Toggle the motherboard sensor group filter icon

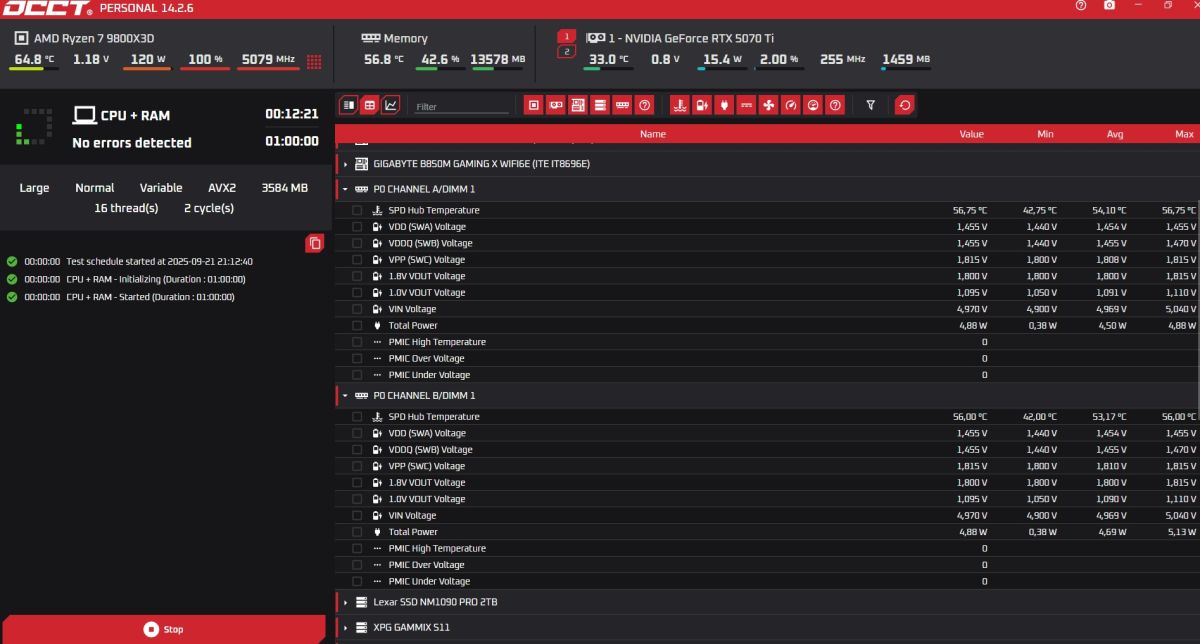[x=578, y=105]
